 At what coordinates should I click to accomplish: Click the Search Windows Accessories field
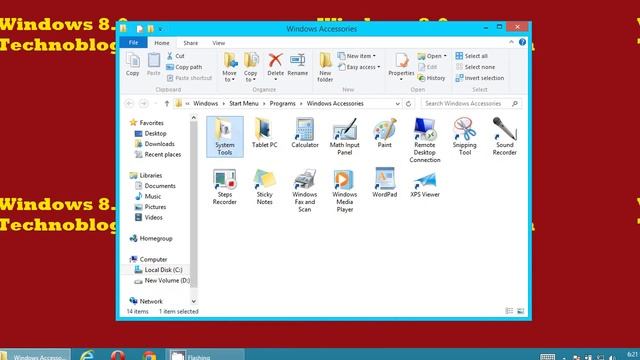[471, 104]
